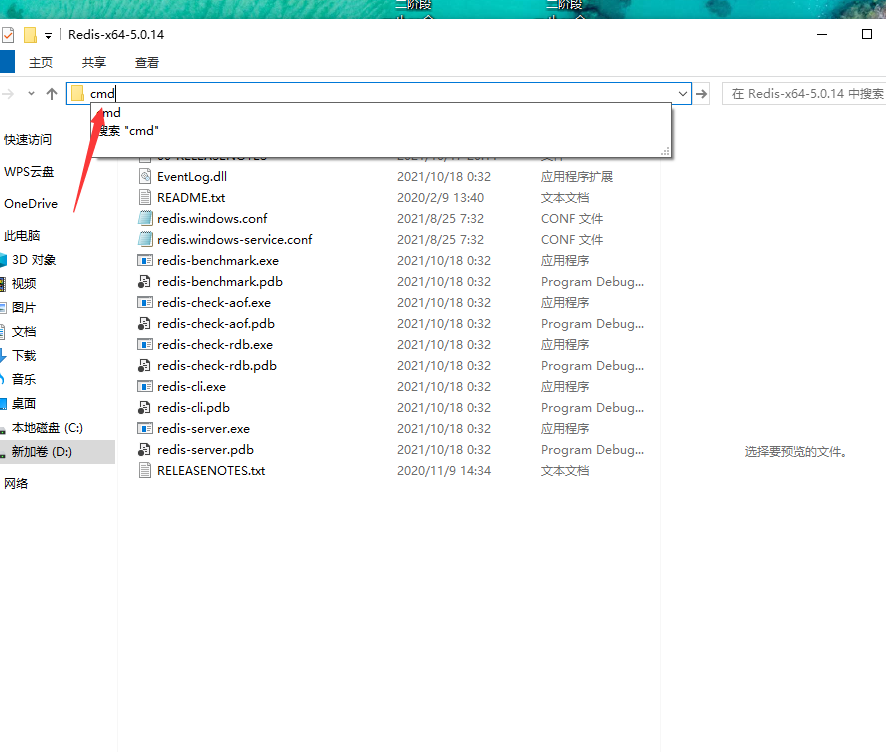Click inside the address bar containing cmd
Viewport: 886px width, 752px height.
(x=379, y=94)
